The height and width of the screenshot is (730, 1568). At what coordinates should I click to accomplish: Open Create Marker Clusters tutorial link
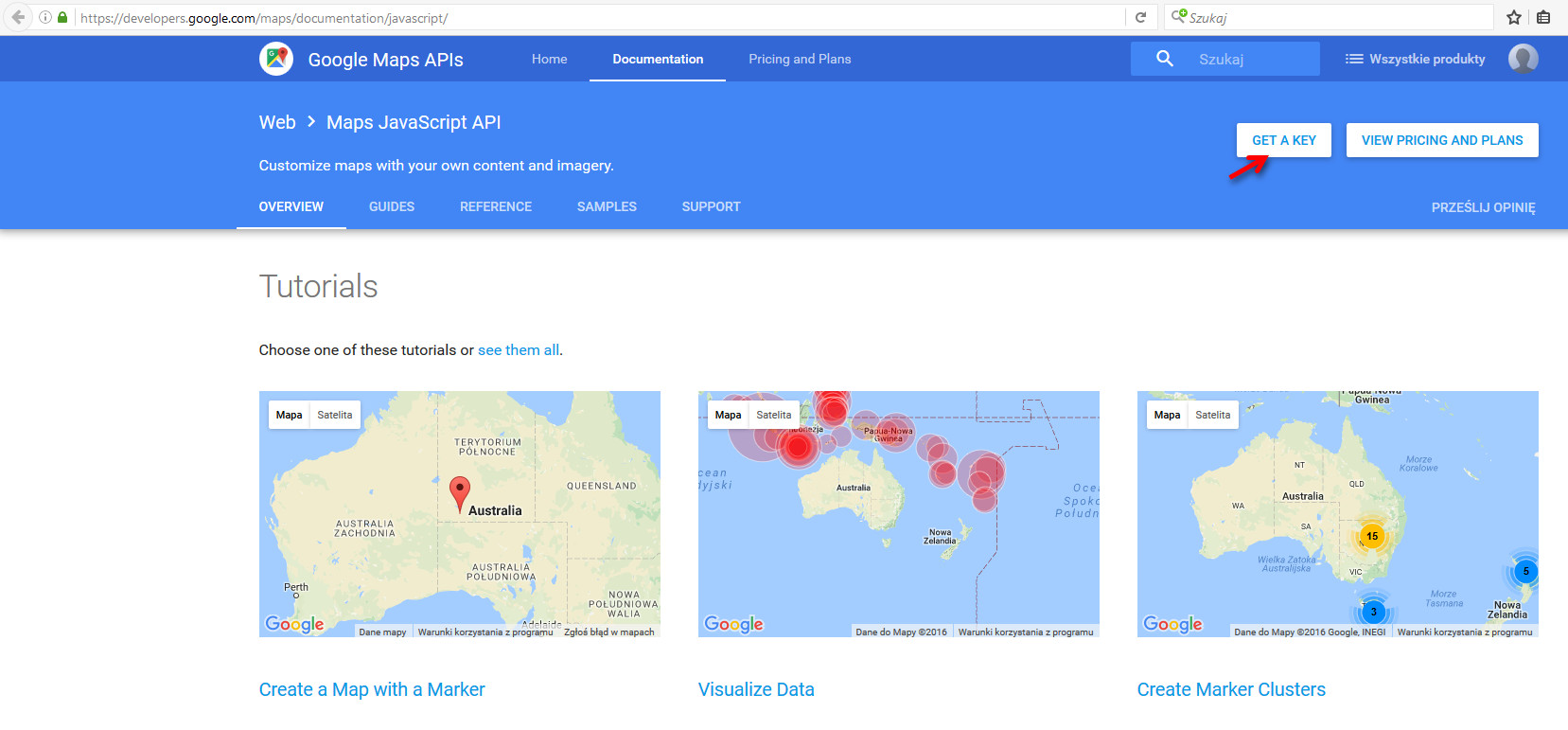tap(1231, 689)
